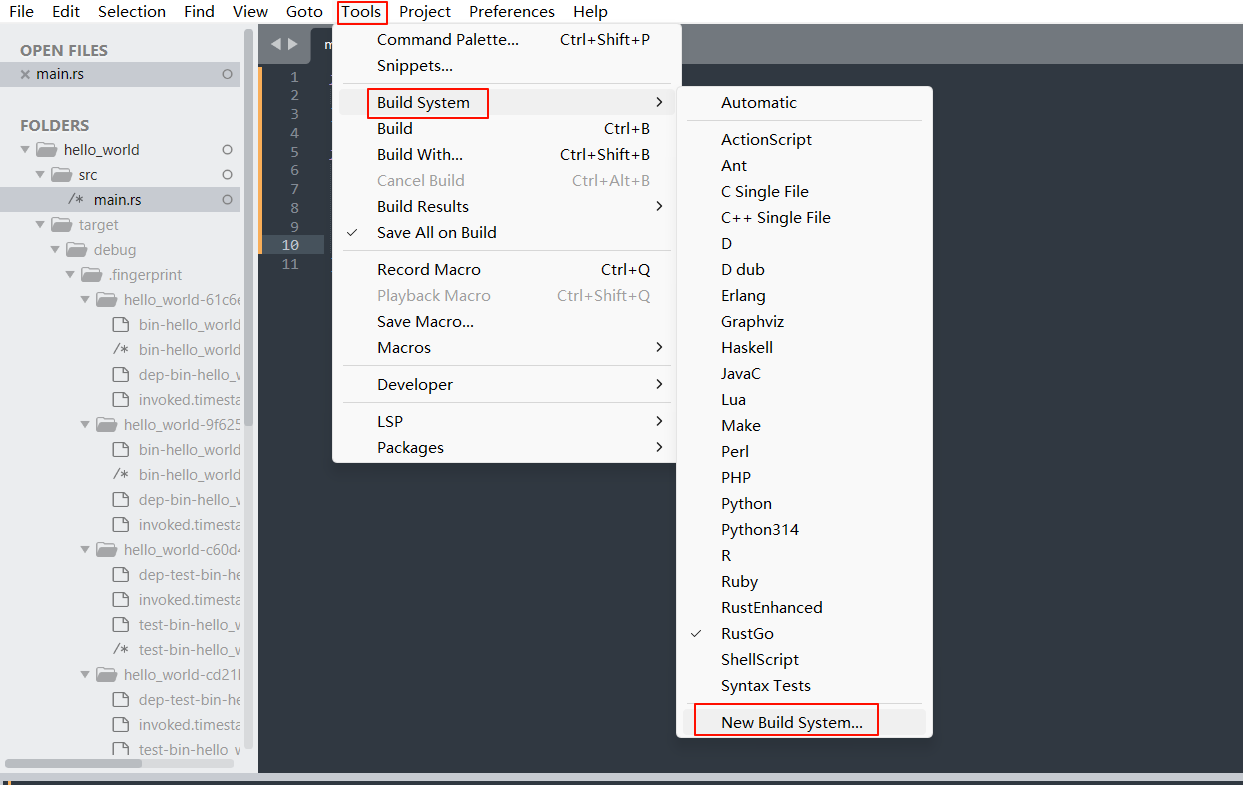Toggle Save All on Build option
Viewport: 1243px width, 785px height.
(x=436, y=232)
